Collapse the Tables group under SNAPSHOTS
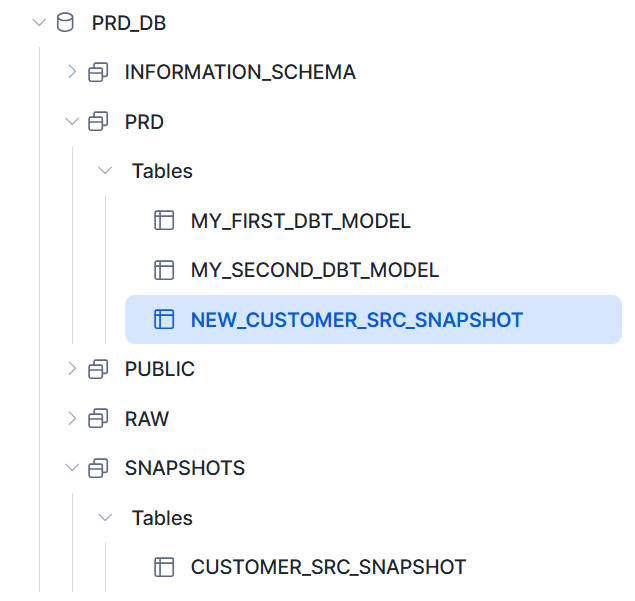 point(105,518)
